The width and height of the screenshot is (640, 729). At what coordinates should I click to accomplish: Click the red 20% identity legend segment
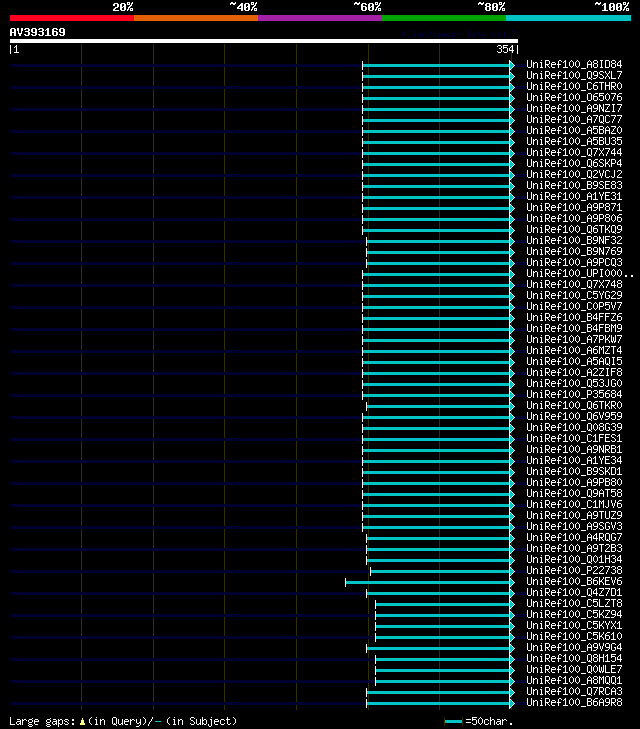[x=72, y=18]
